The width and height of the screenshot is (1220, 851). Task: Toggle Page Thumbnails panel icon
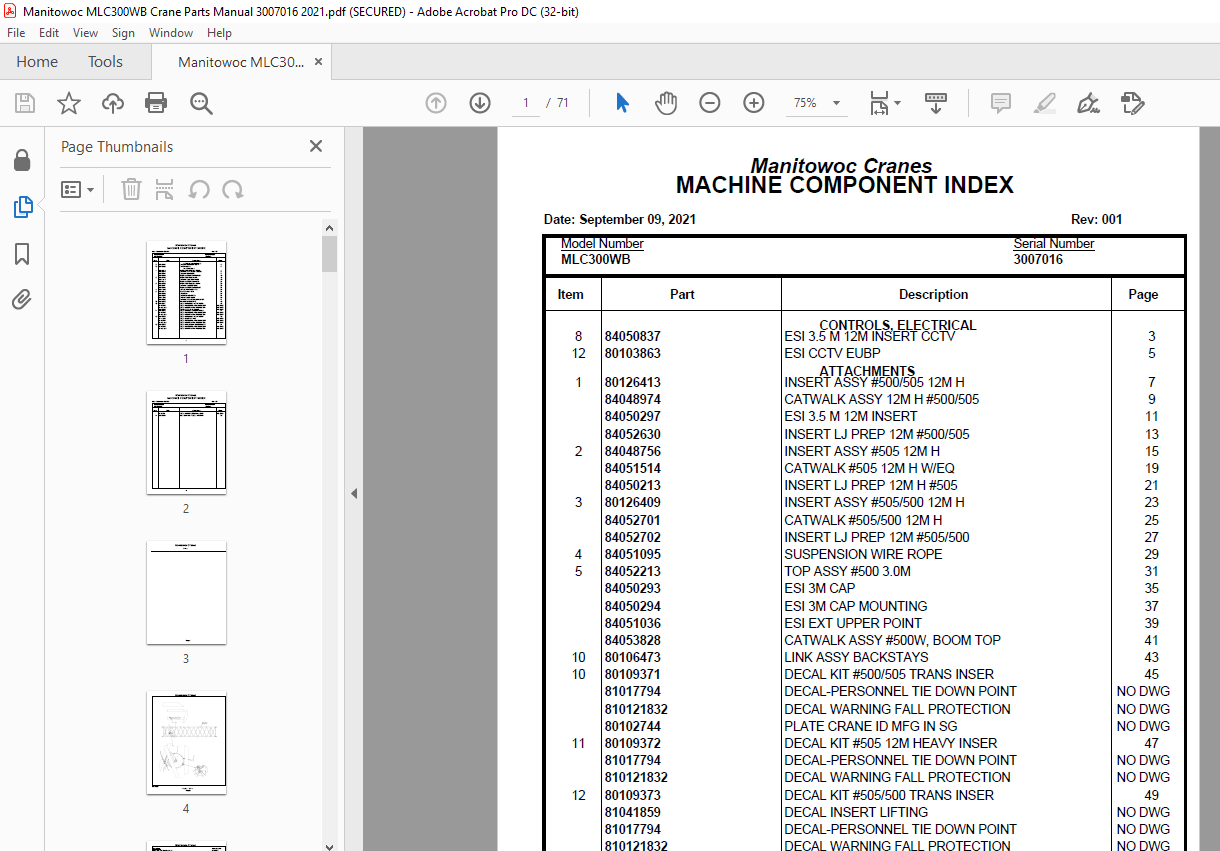[22, 207]
